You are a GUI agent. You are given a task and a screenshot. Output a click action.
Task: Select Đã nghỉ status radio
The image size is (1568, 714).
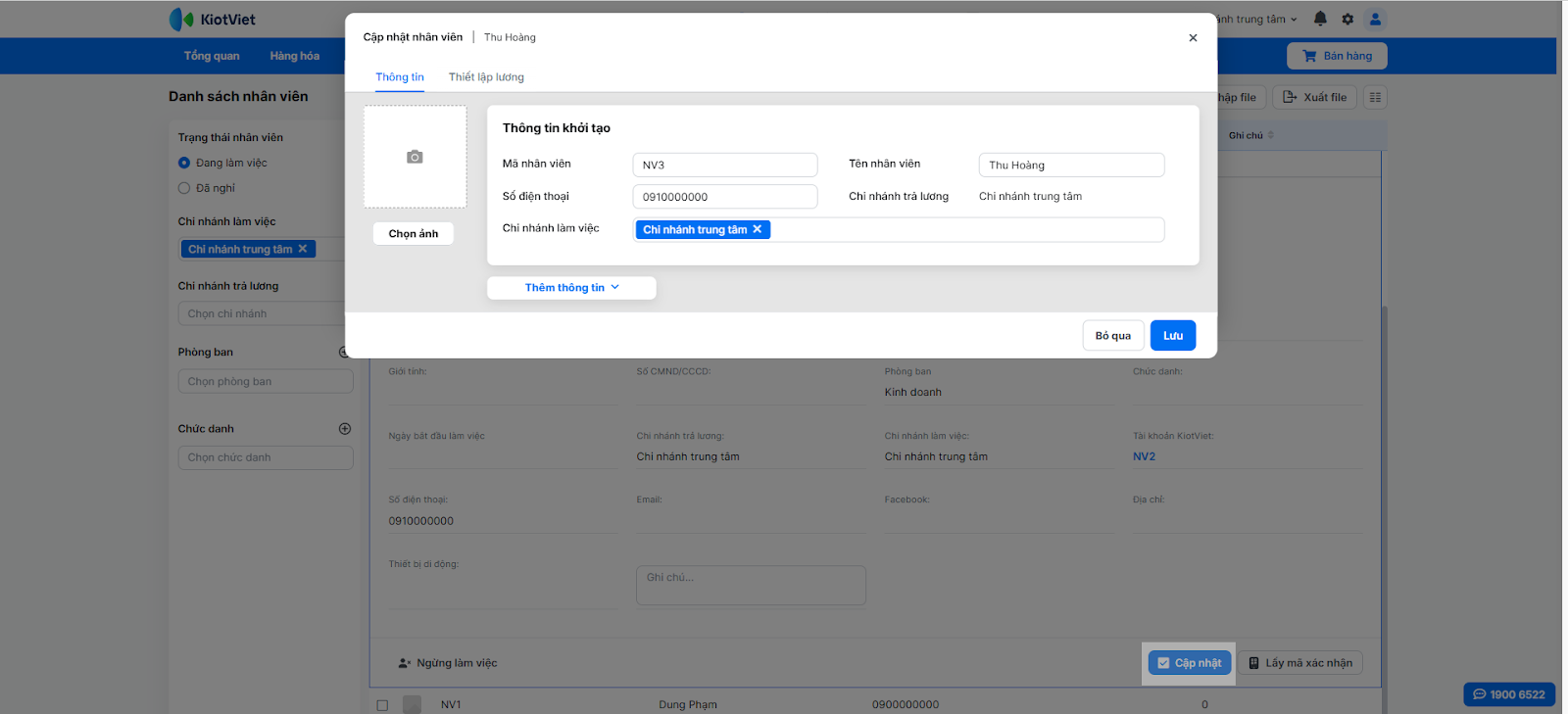(184, 188)
